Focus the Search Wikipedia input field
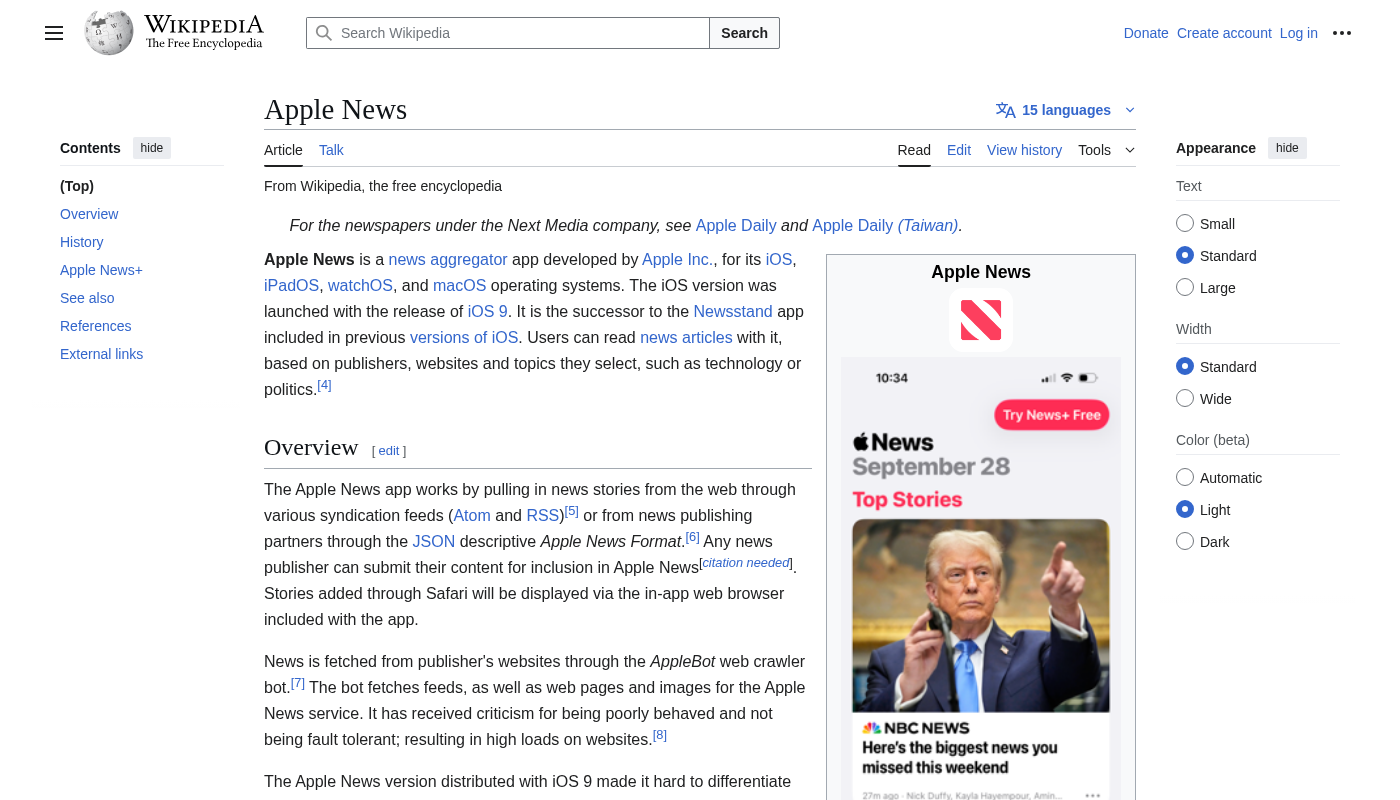Image resolution: width=1400 pixels, height=800 pixels. [x=520, y=33]
